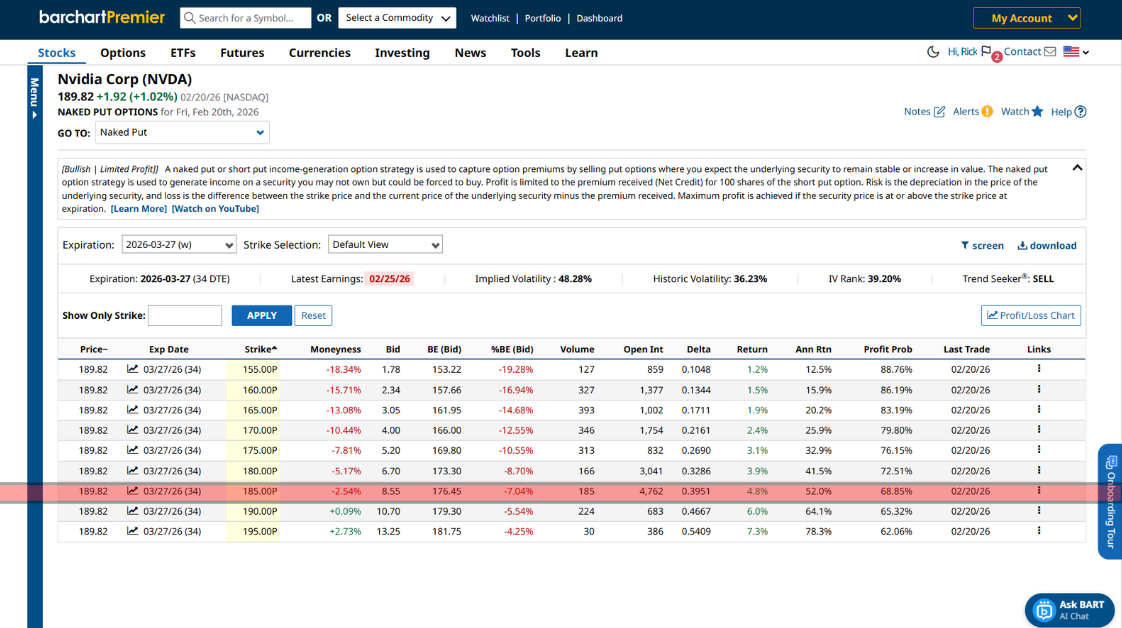
Task: Open chart icon for 155.00P row
Action: [x=133, y=369]
